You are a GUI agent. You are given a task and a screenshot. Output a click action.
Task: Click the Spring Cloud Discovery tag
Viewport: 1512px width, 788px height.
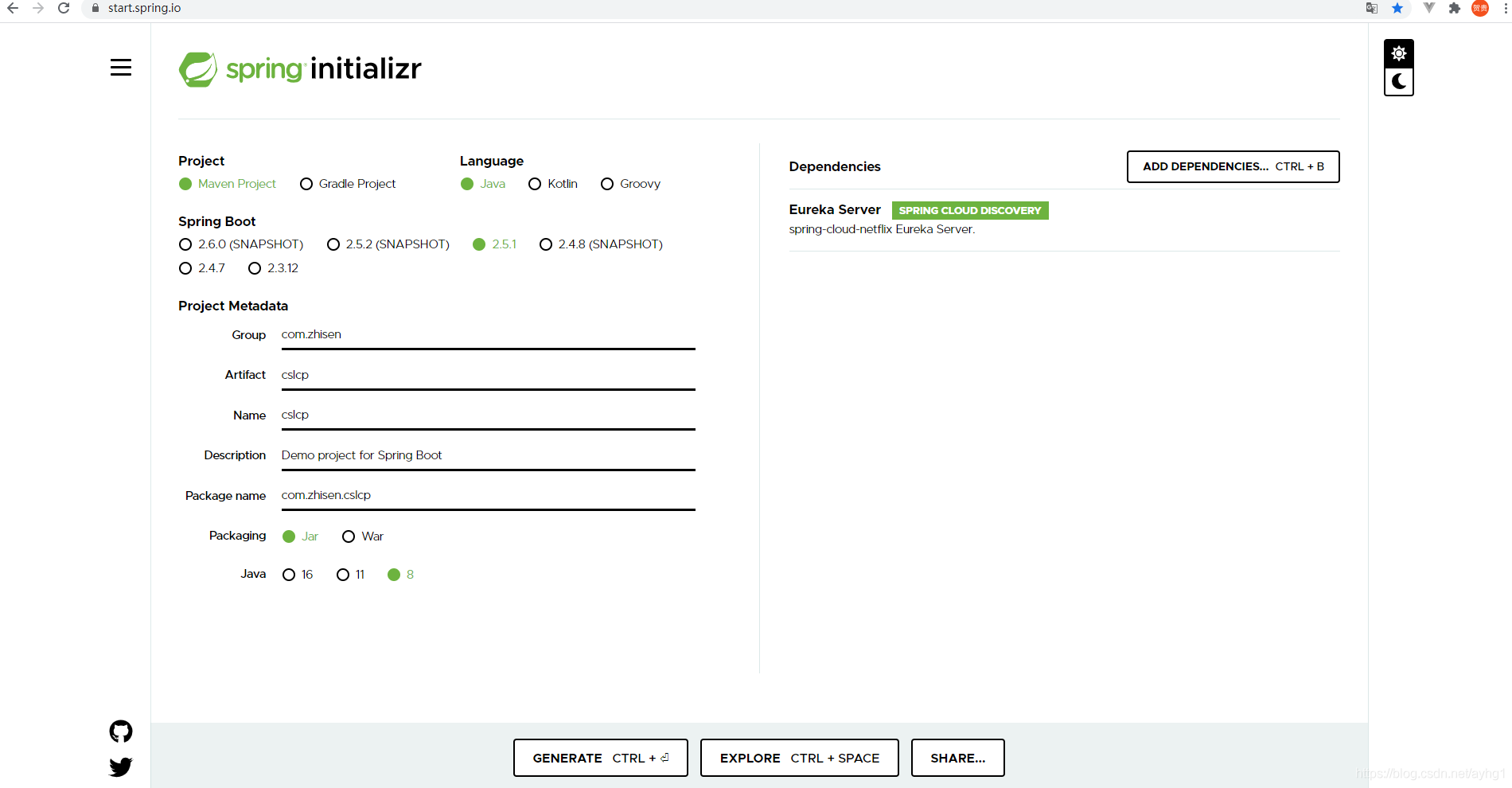[970, 210]
